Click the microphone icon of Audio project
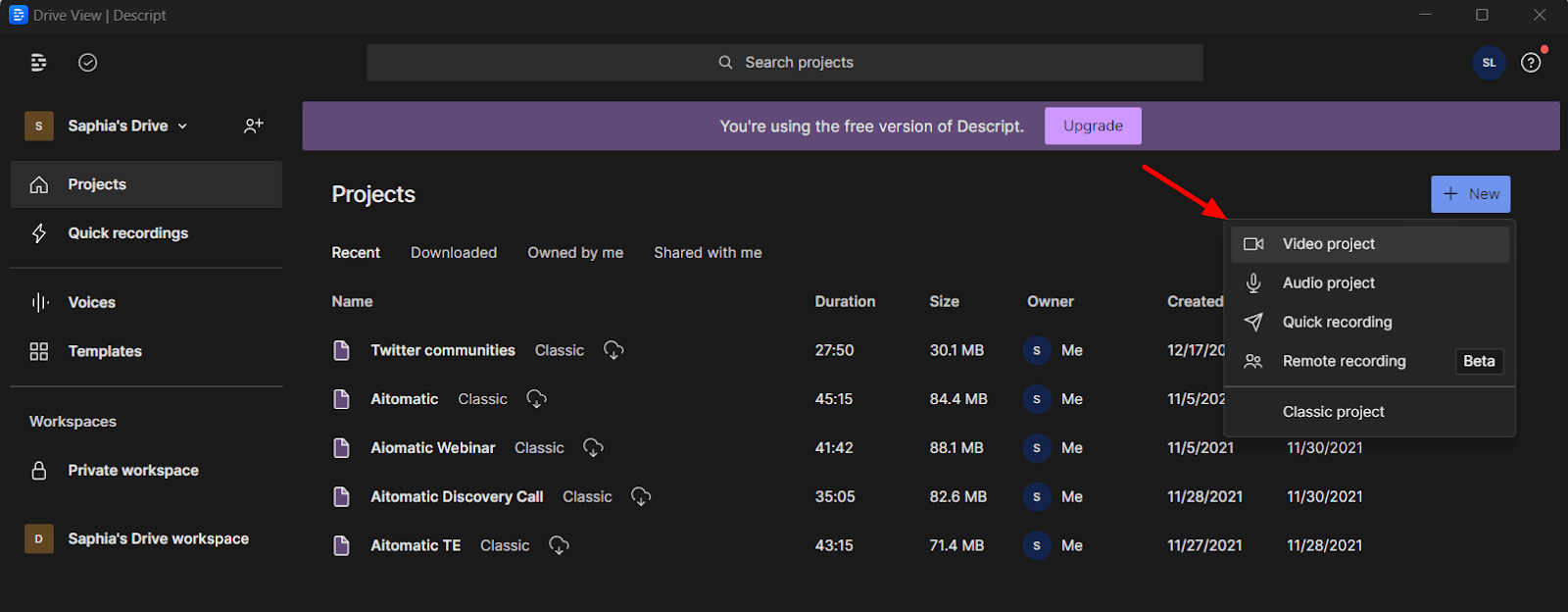The image size is (1568, 612). point(1253,283)
